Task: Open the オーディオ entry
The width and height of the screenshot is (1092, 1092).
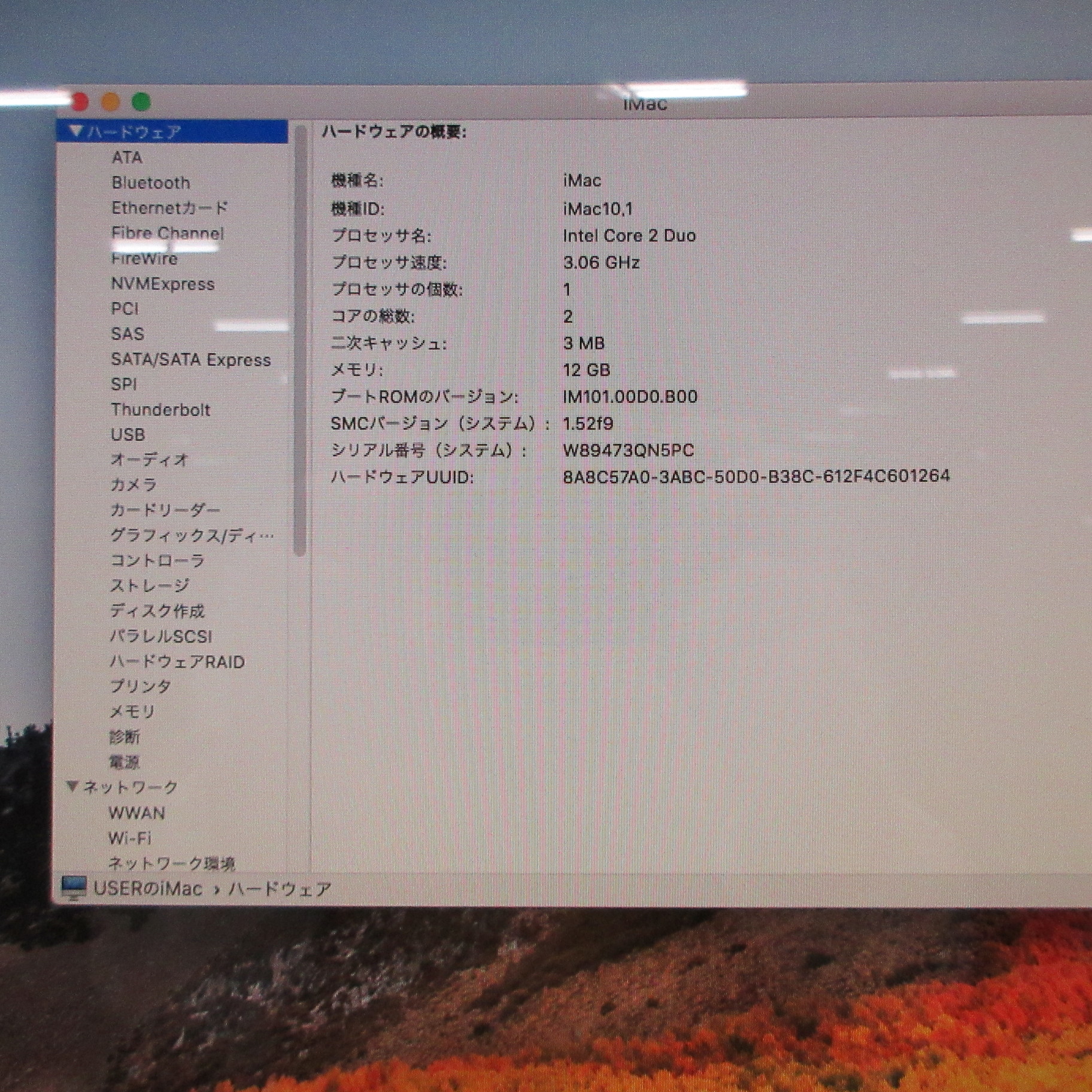Action: click(x=149, y=460)
